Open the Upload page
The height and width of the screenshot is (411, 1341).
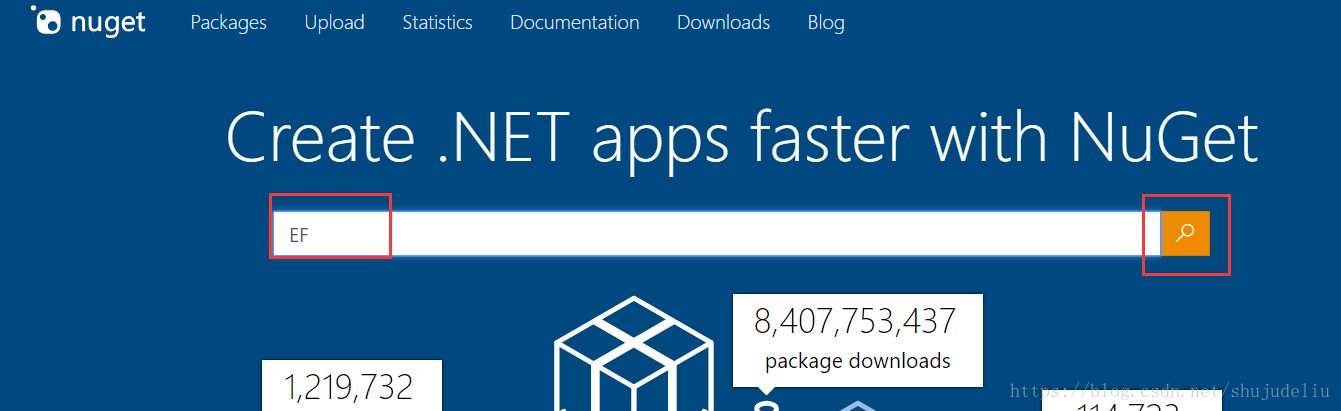334,22
